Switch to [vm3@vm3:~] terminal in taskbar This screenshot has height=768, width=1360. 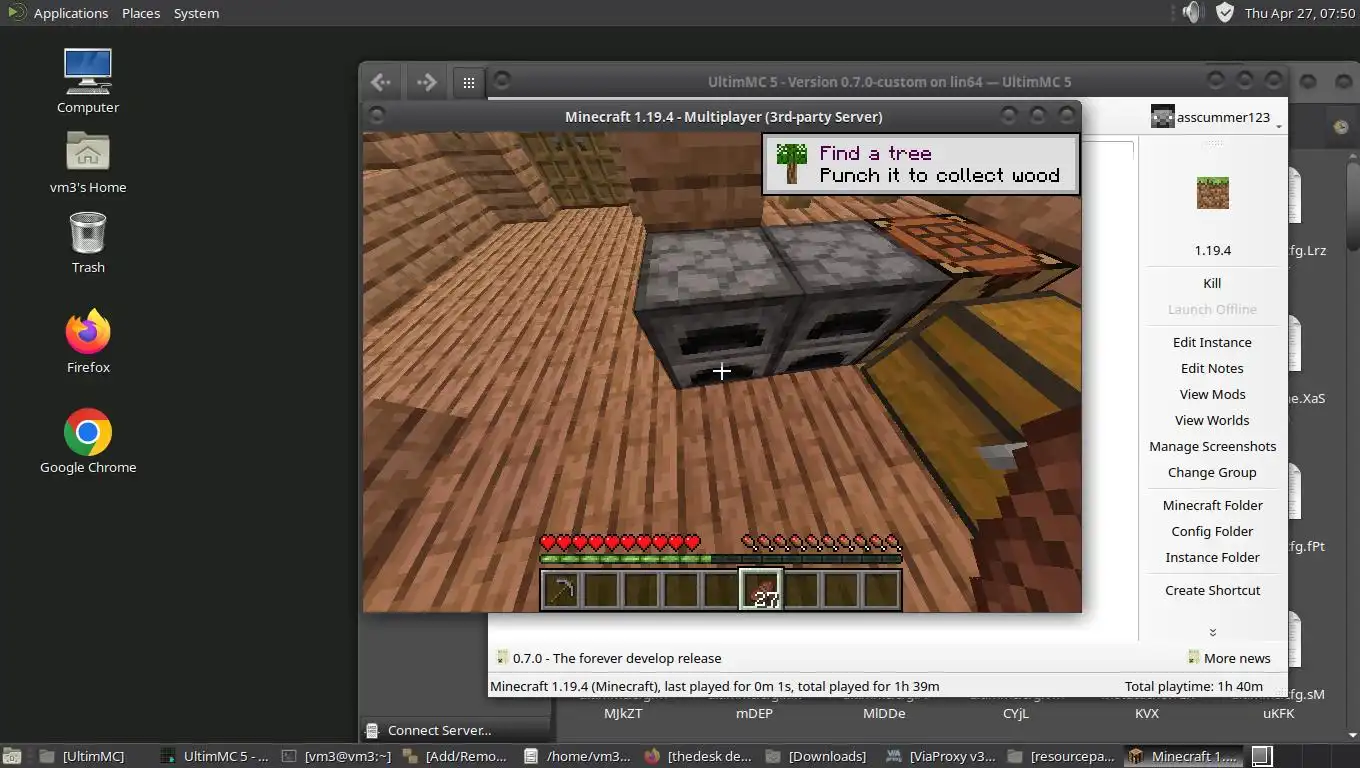(336, 756)
